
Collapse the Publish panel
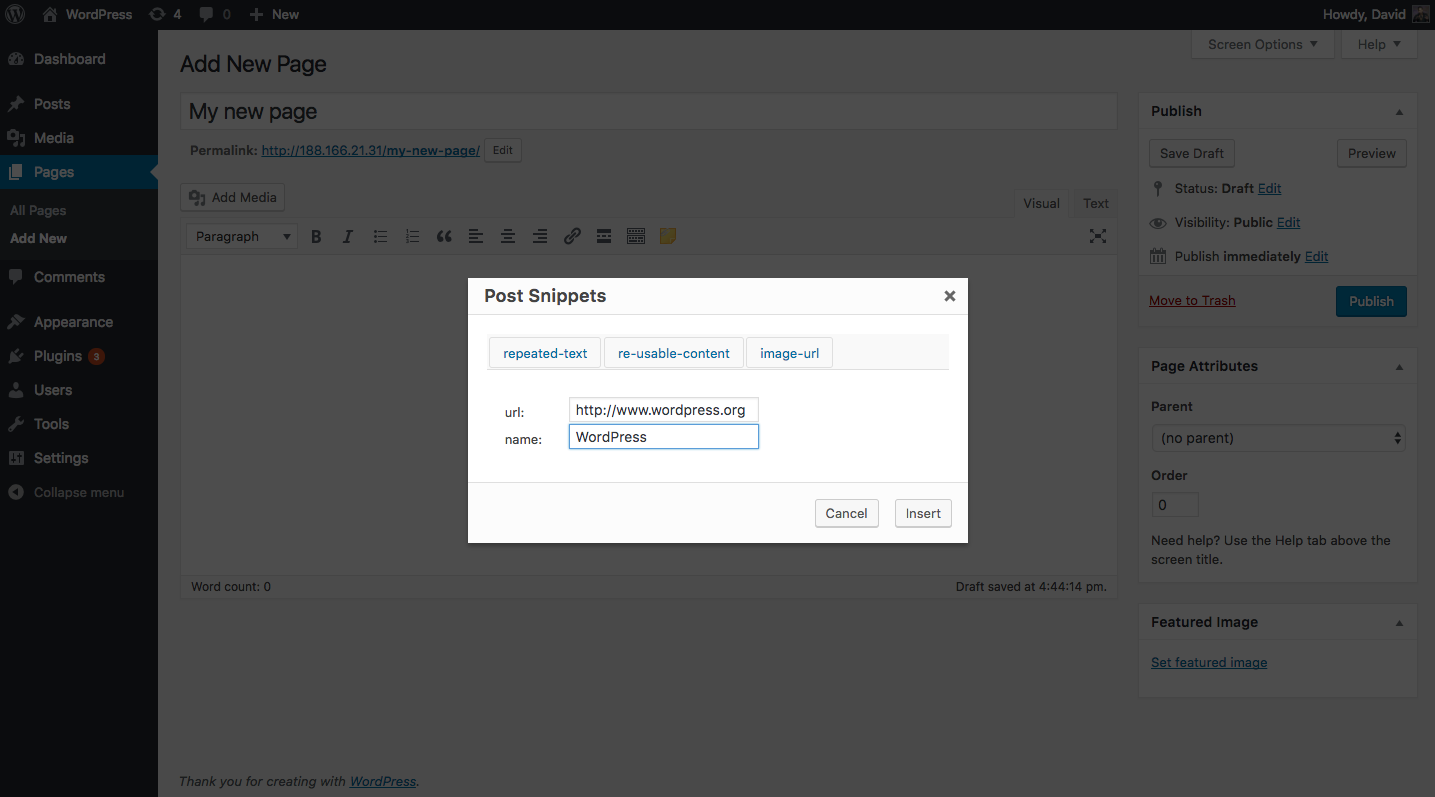pyautogui.click(x=1399, y=111)
